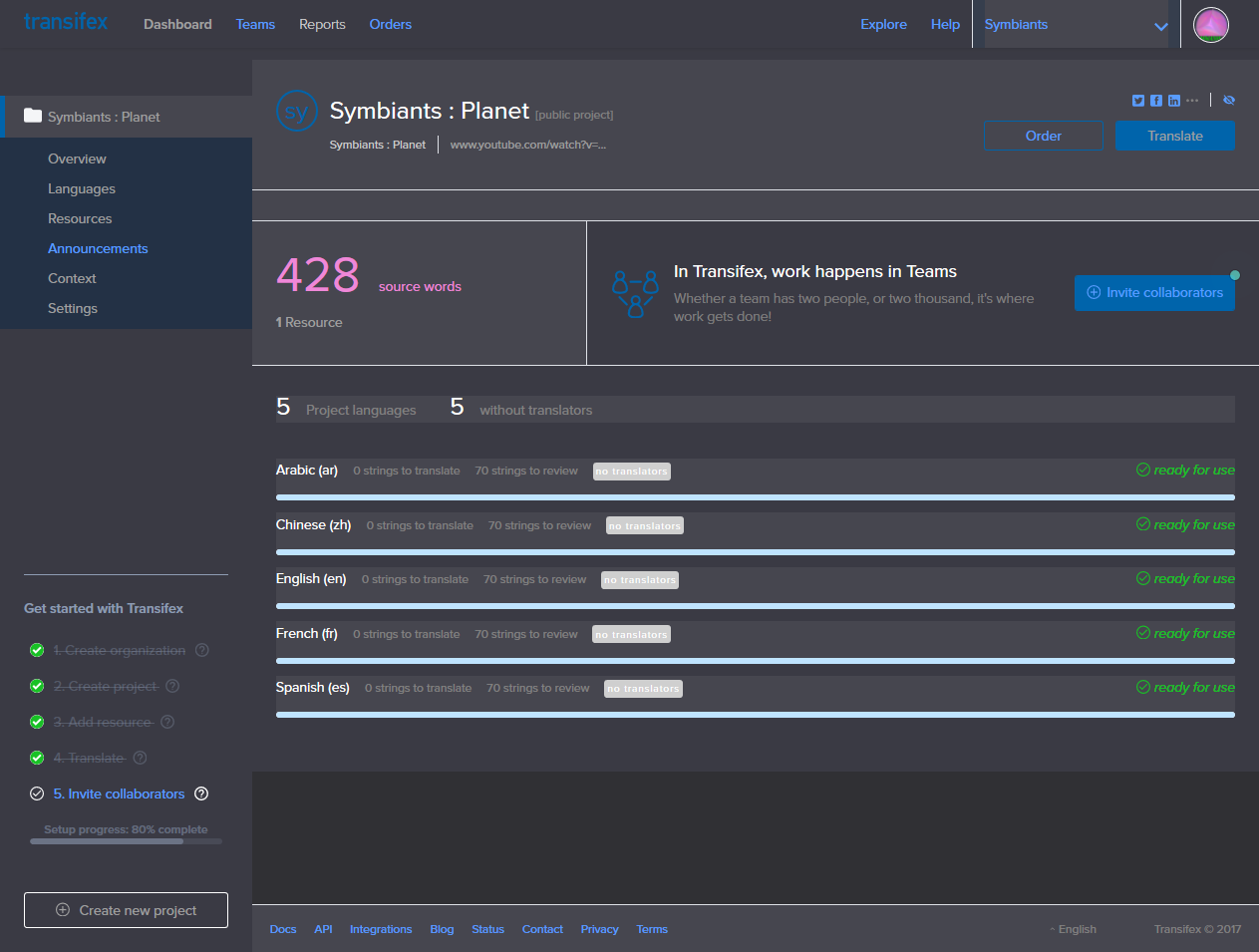This screenshot has width=1259, height=952.
Task: Click the user avatar in the header
Action: coord(1210,25)
